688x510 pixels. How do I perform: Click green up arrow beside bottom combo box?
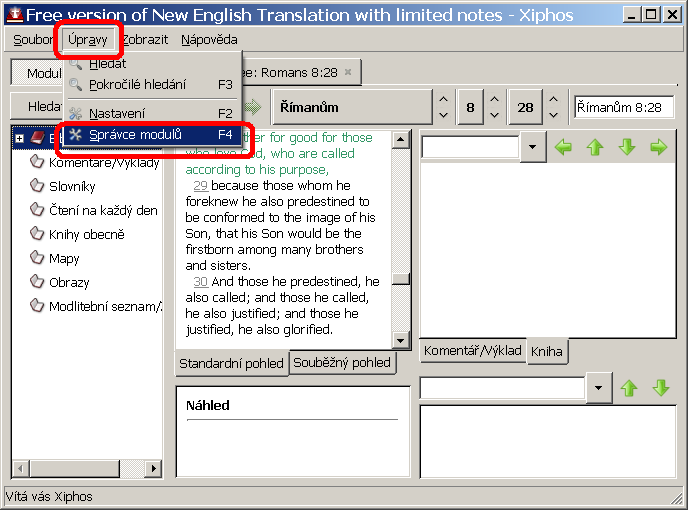(x=629, y=387)
